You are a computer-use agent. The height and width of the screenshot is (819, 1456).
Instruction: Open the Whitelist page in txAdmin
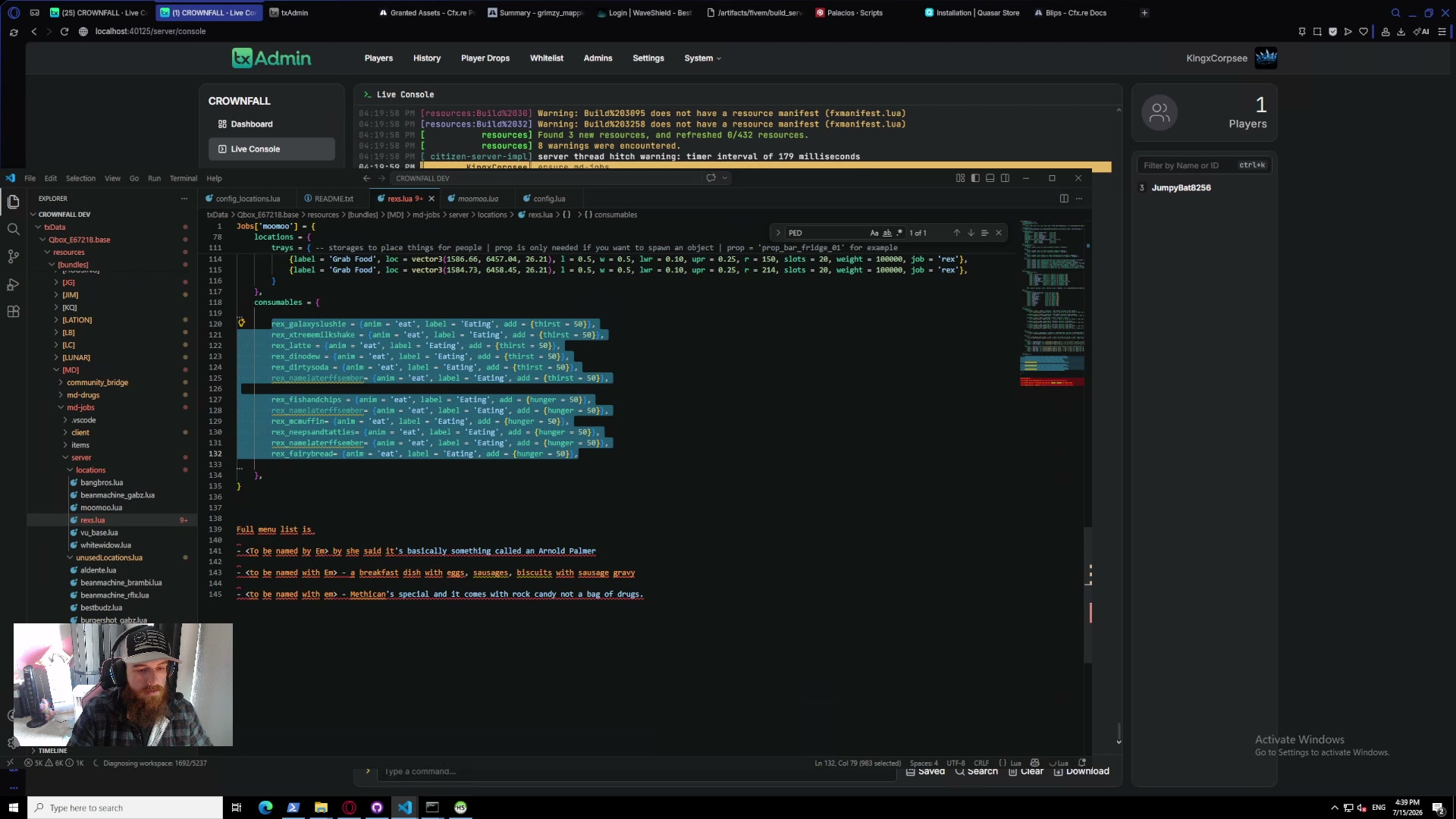pos(547,58)
